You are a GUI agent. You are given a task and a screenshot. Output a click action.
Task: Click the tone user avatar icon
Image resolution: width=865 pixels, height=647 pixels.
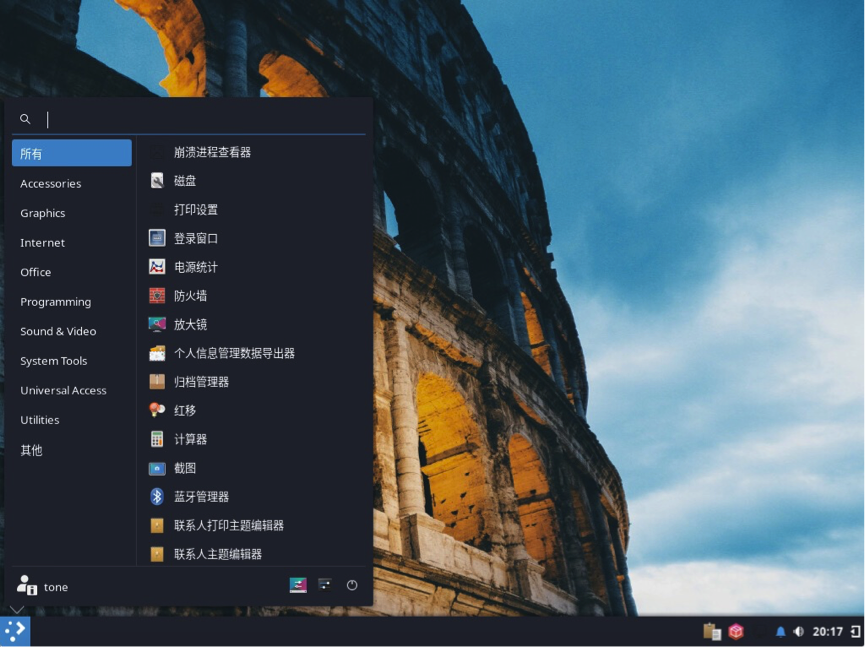click(26, 586)
